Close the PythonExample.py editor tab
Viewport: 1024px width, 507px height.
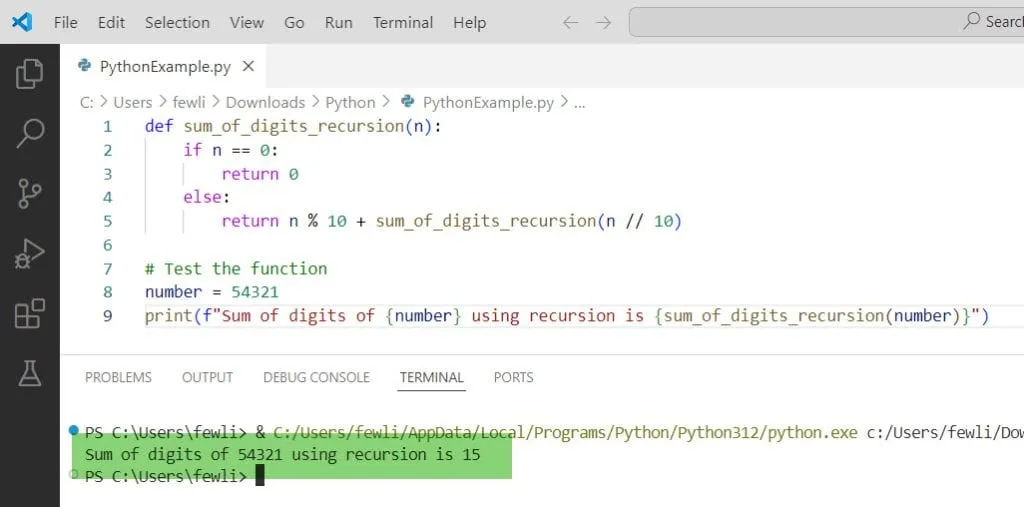[x=249, y=67]
